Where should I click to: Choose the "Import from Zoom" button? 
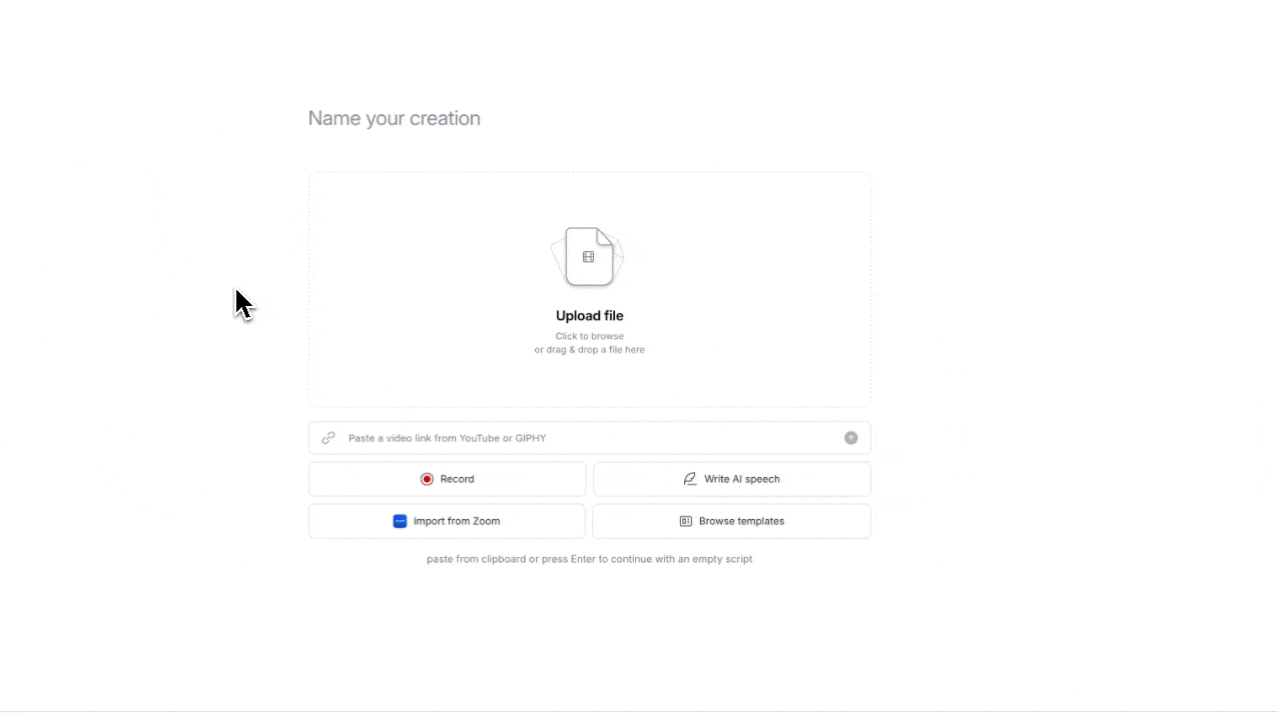[x=447, y=521]
